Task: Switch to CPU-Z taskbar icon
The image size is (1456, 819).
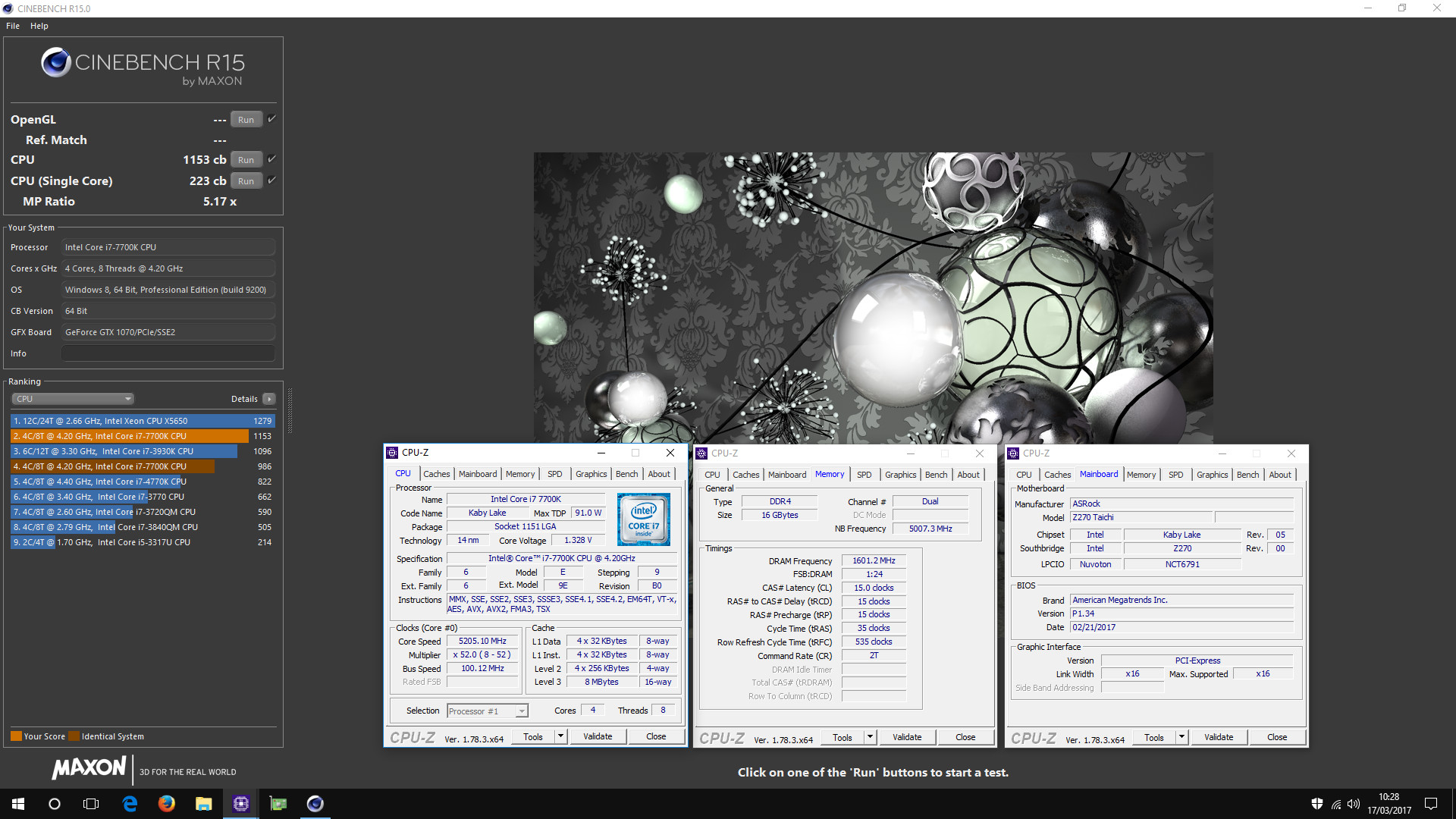Action: pos(240,804)
